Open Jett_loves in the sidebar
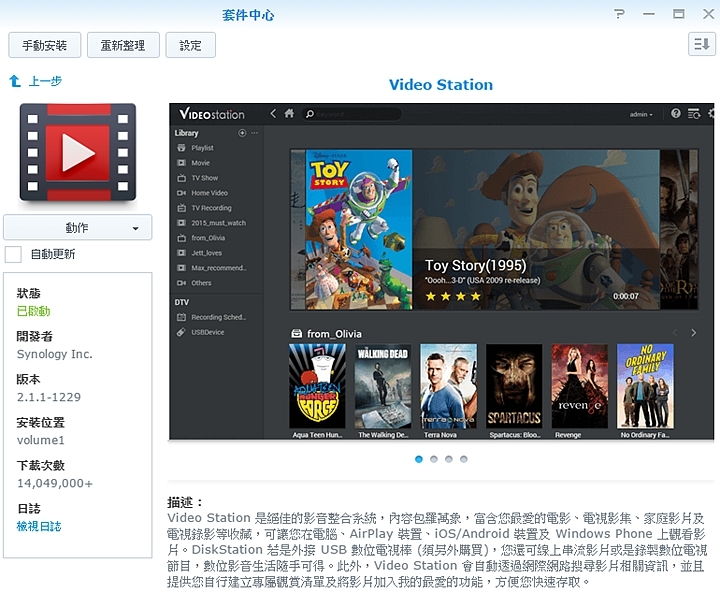Screen dimensions: 720x593 click(207, 253)
